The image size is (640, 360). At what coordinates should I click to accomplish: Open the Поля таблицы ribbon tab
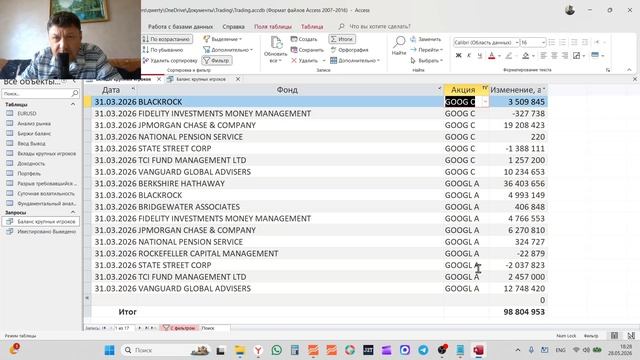point(273,27)
